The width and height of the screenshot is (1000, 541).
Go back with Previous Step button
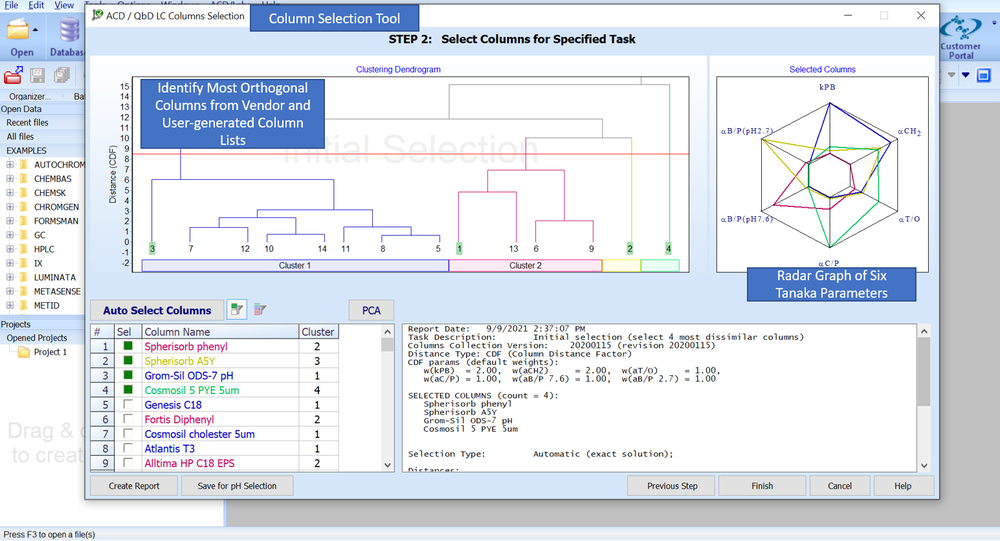(672, 485)
